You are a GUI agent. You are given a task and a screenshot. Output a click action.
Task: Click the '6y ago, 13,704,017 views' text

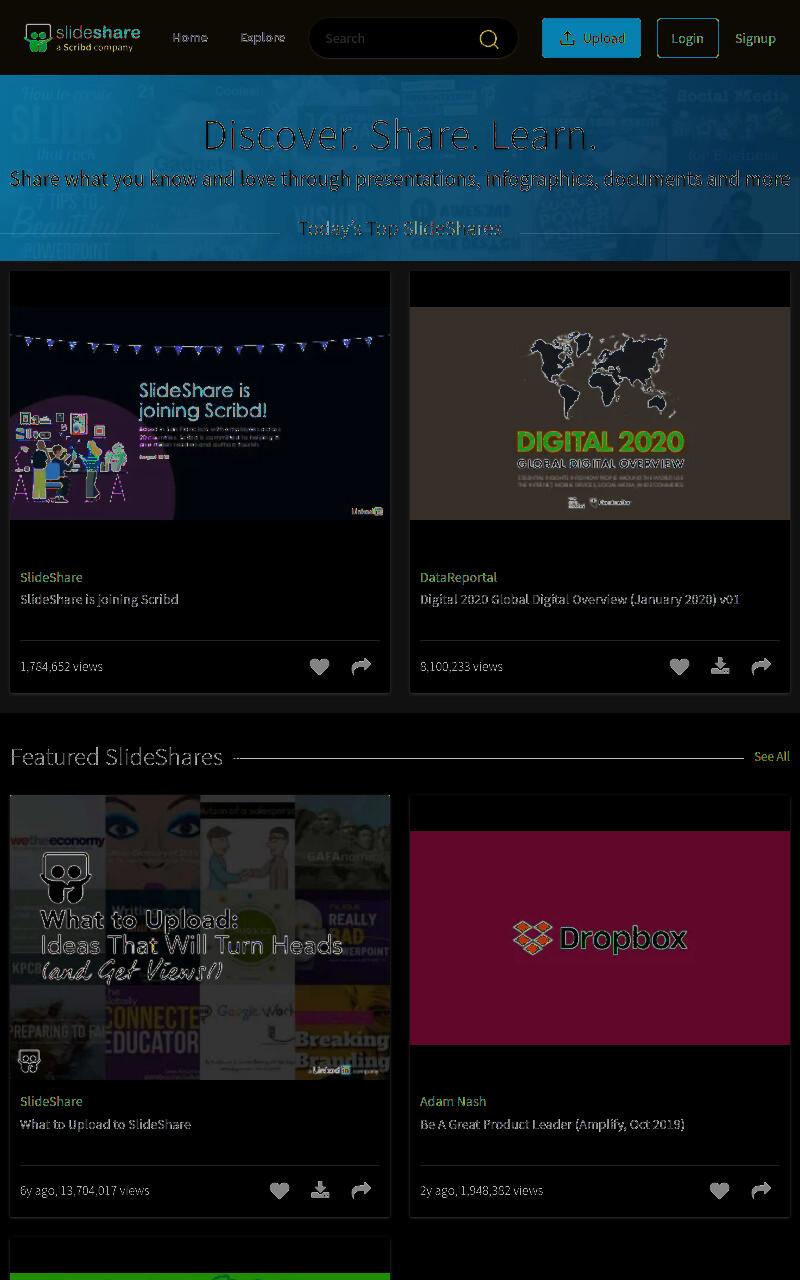[x=84, y=1190]
